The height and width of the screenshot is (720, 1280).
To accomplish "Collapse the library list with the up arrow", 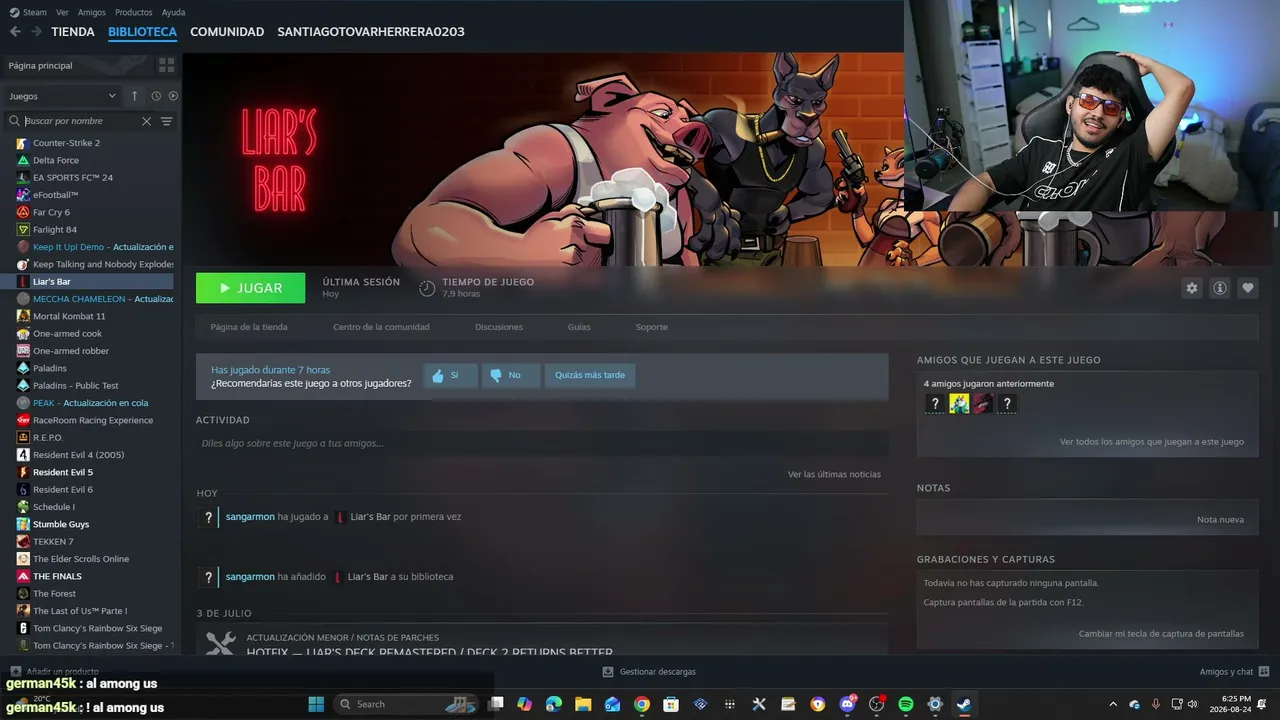I will (135, 96).
